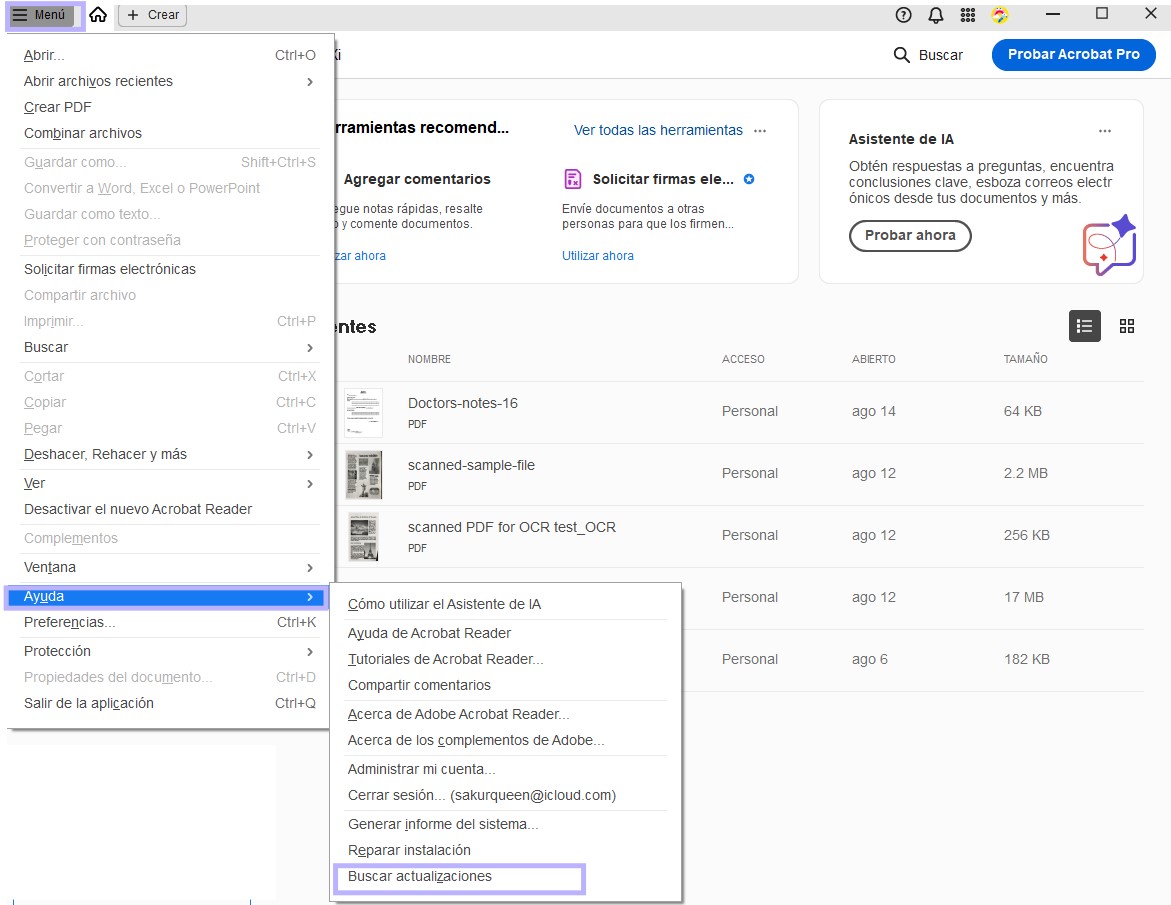
Task: Click the Solicitar firmas electrónicas tool icon
Action: click(572, 179)
